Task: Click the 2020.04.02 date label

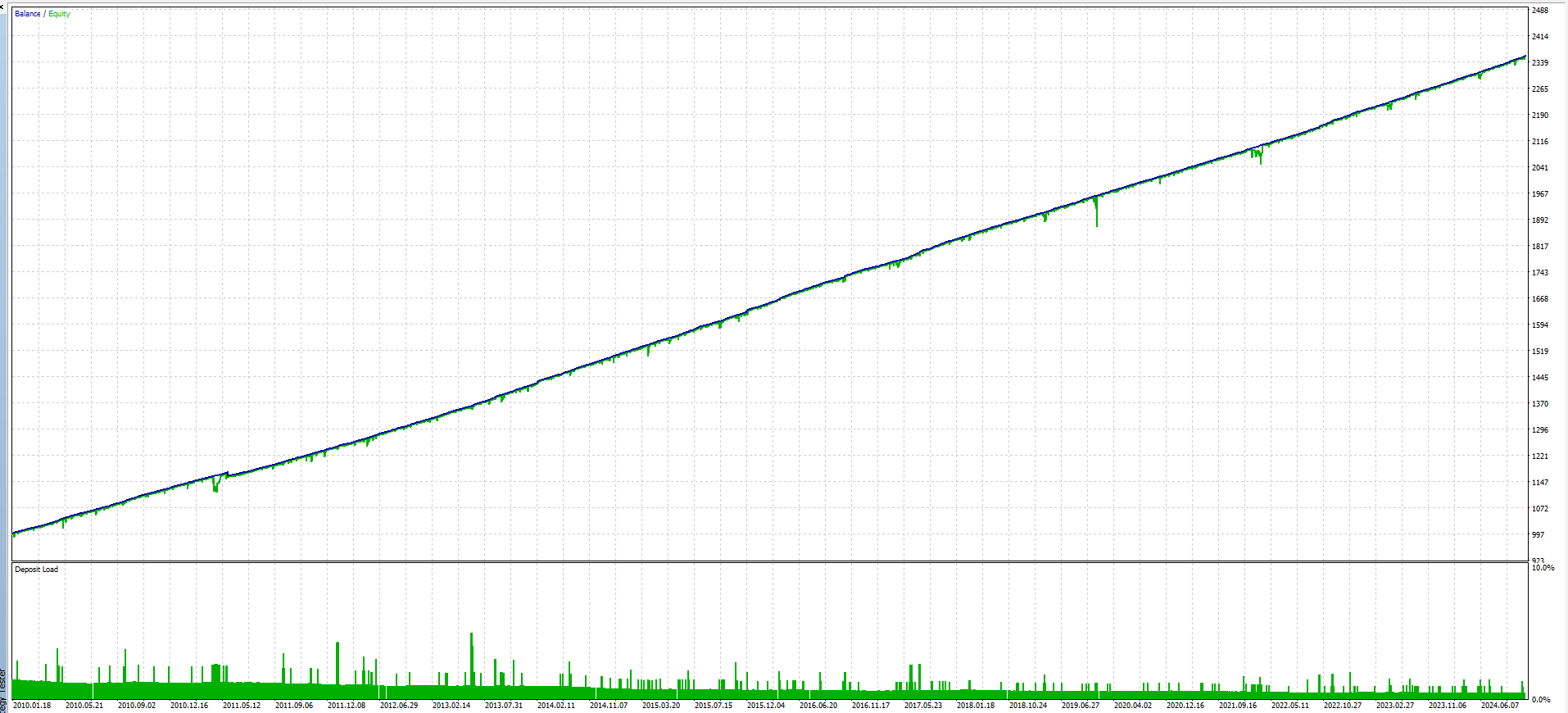Action: pyautogui.click(x=1133, y=706)
